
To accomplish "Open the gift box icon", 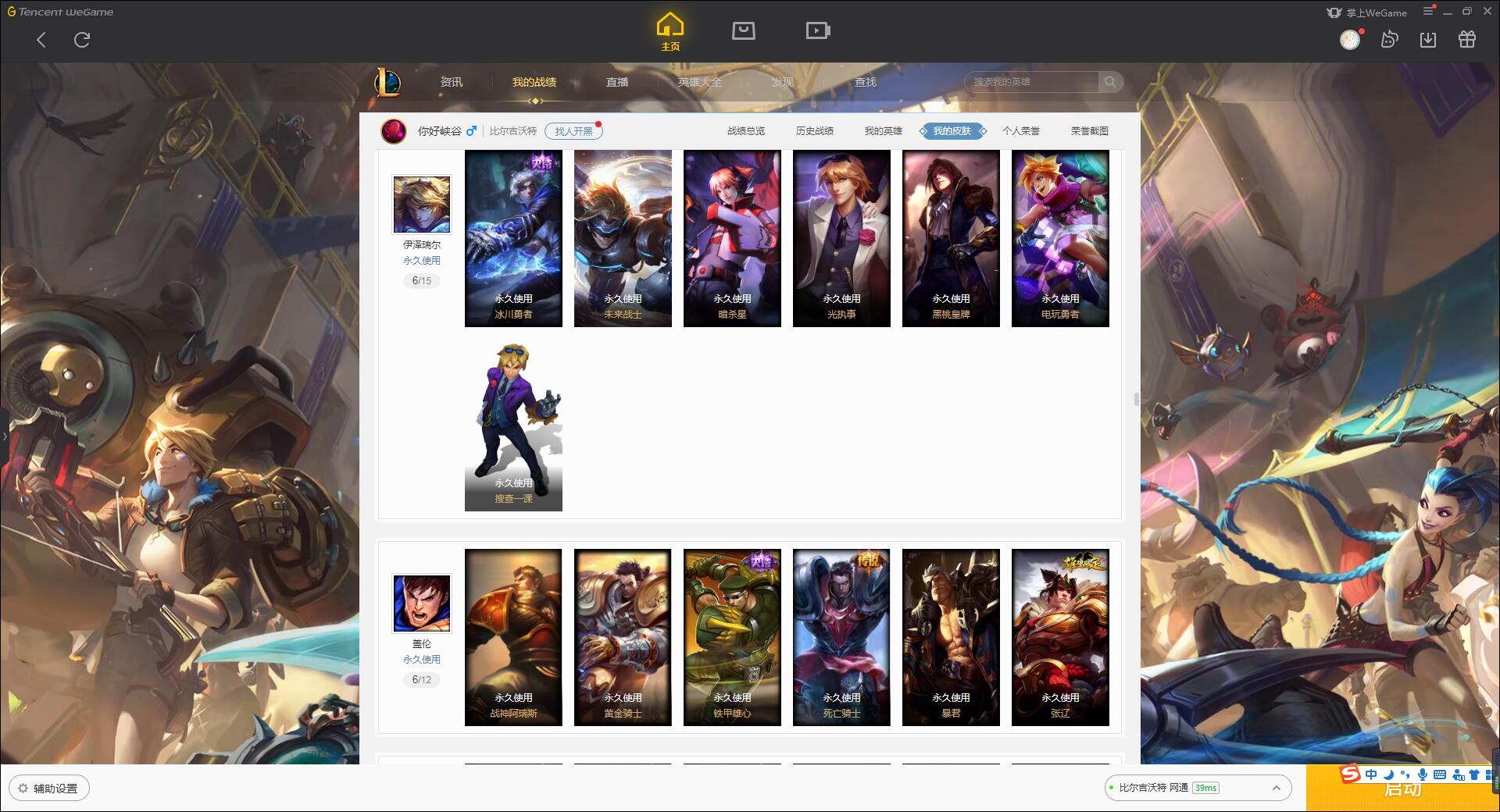I will coord(1467,39).
